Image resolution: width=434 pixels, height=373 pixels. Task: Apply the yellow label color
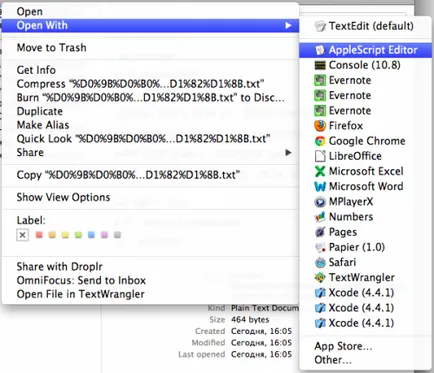tap(65, 235)
